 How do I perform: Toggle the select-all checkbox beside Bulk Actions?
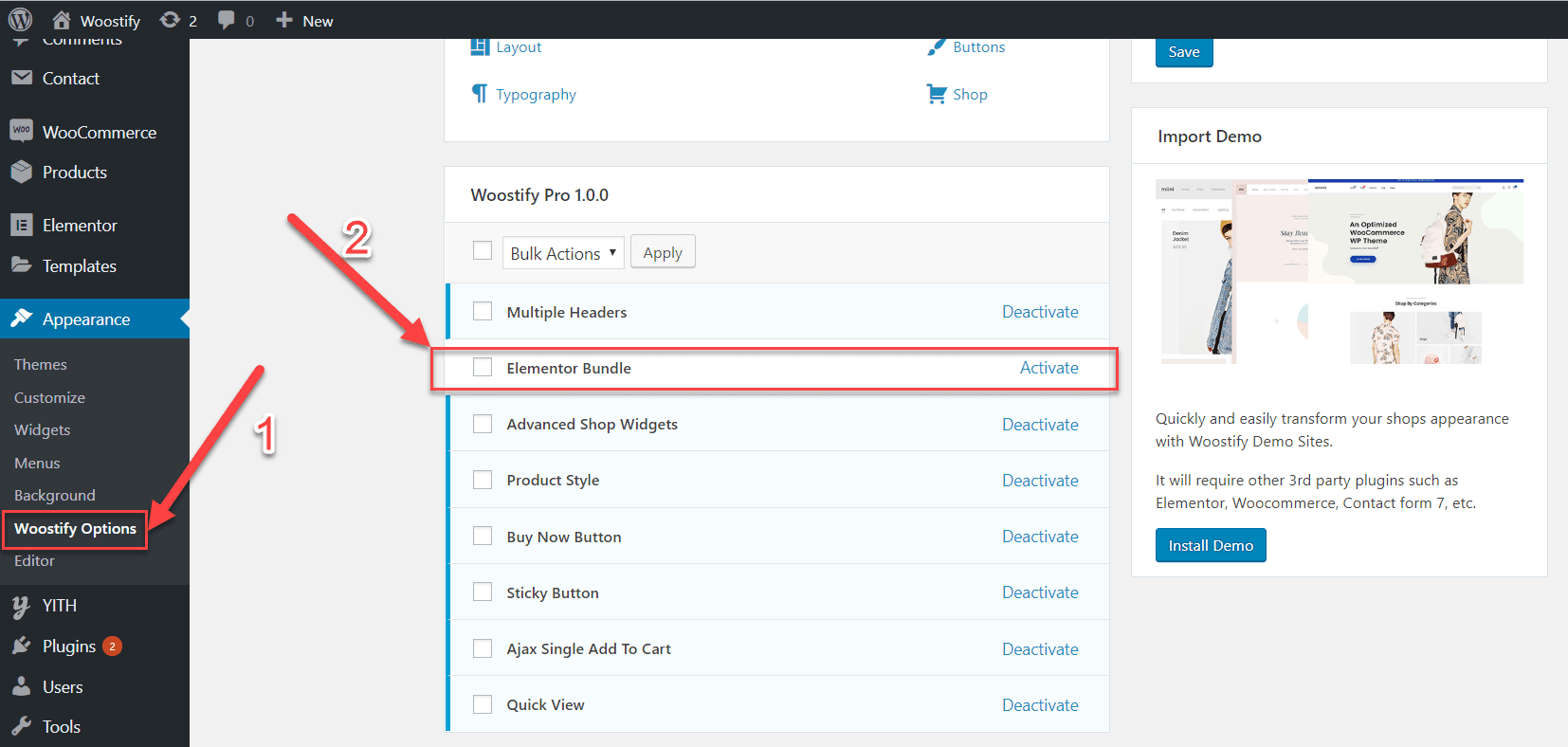(483, 251)
